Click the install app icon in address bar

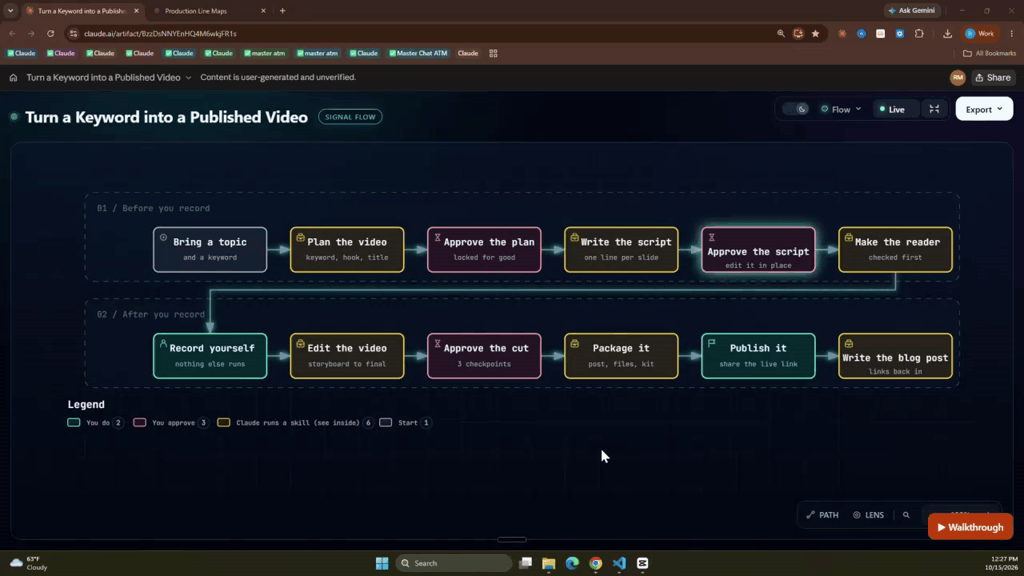pyautogui.click(x=798, y=33)
